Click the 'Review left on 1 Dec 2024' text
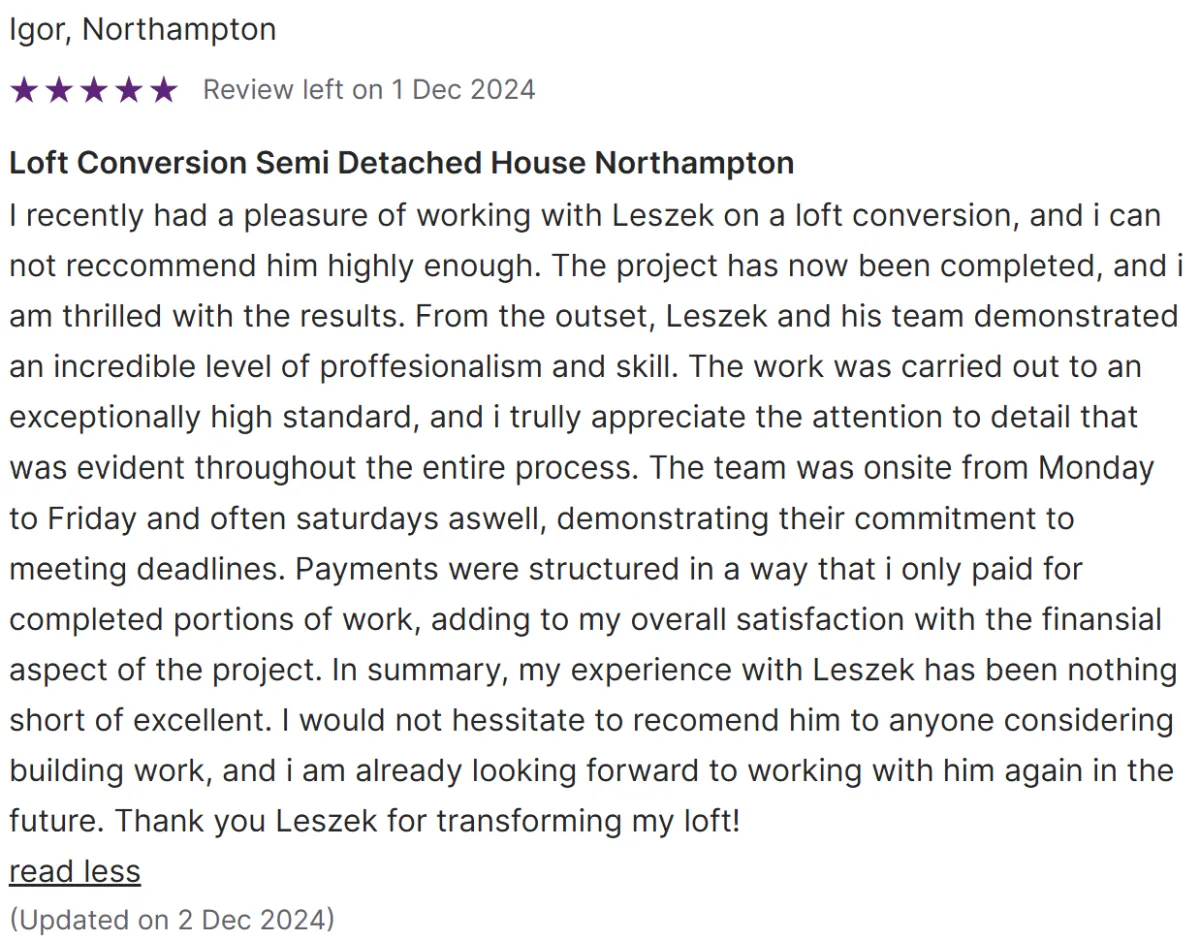Viewport: 1200px width, 940px height. coord(369,90)
